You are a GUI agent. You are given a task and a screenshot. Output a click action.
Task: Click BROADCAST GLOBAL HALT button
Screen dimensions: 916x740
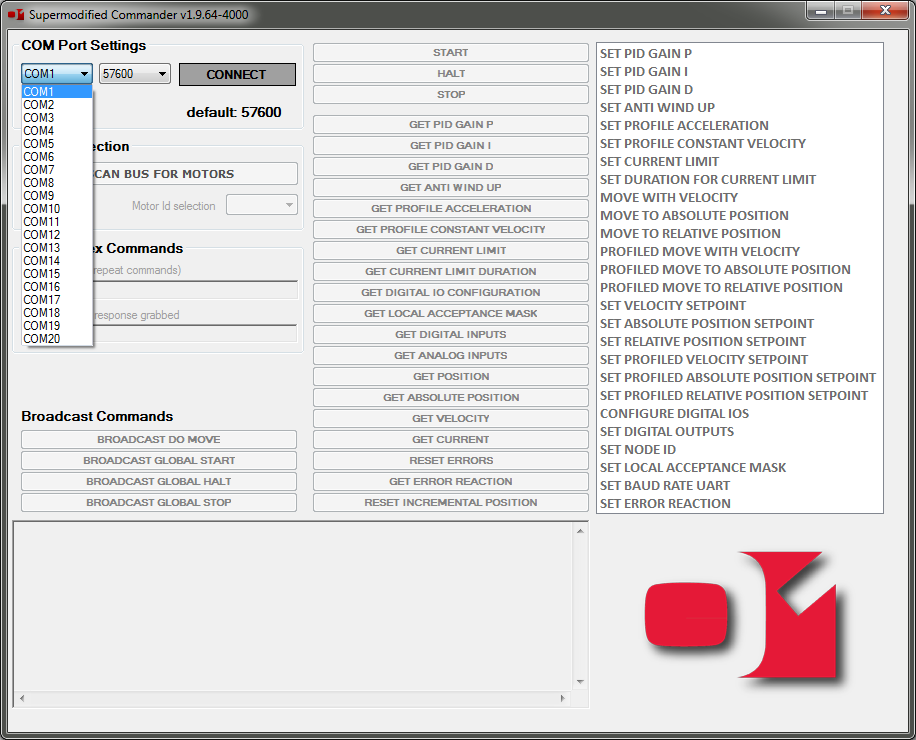pyautogui.click(x=159, y=482)
